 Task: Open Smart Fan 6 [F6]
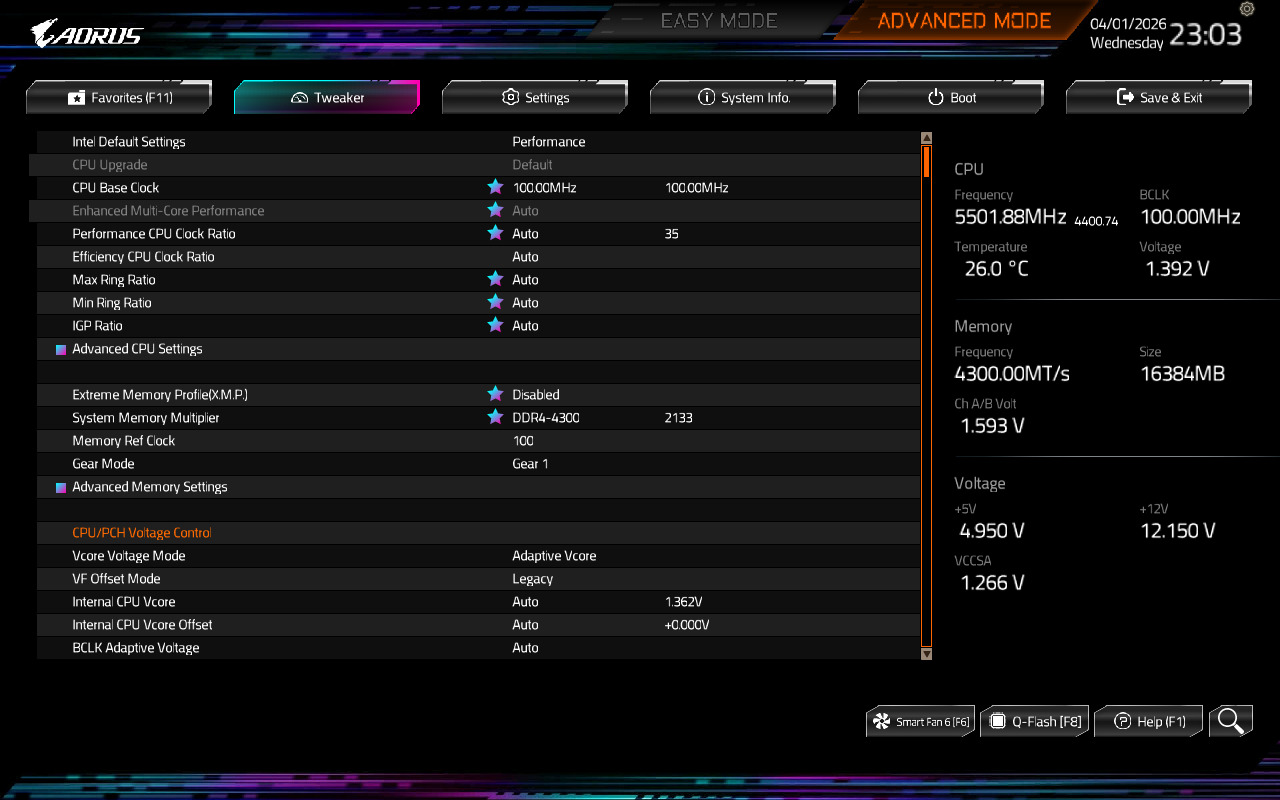click(920, 721)
